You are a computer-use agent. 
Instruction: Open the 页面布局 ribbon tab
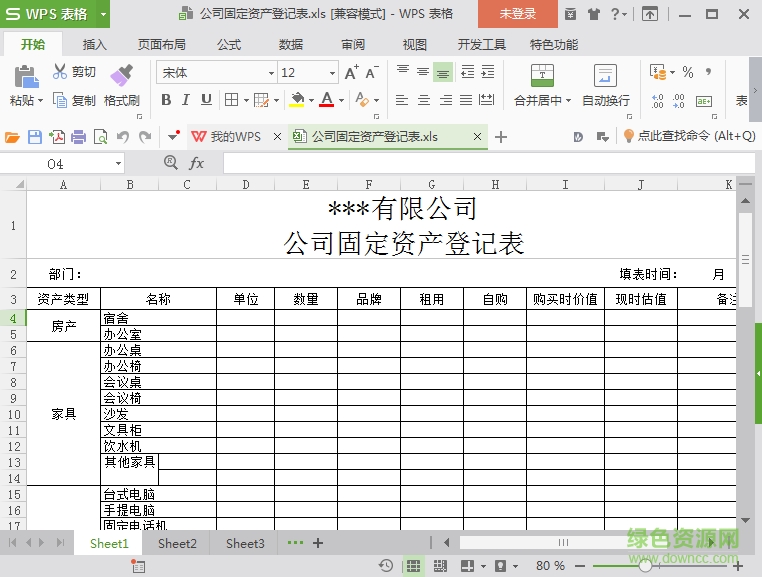(x=162, y=45)
